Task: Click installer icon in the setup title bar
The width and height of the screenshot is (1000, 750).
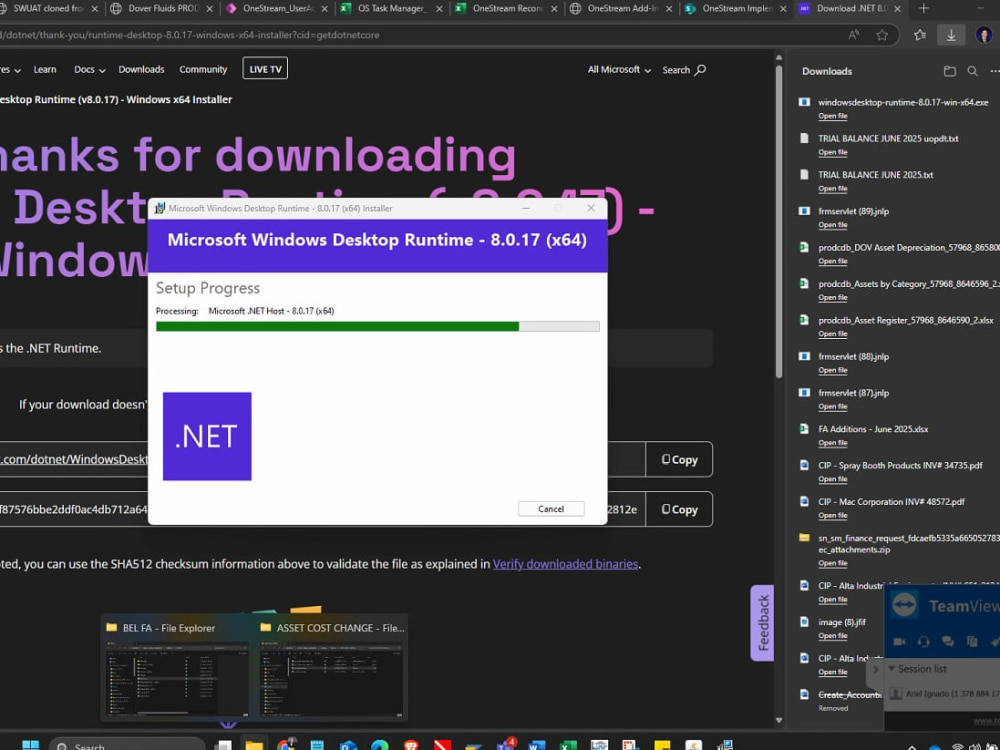Action: (159, 208)
